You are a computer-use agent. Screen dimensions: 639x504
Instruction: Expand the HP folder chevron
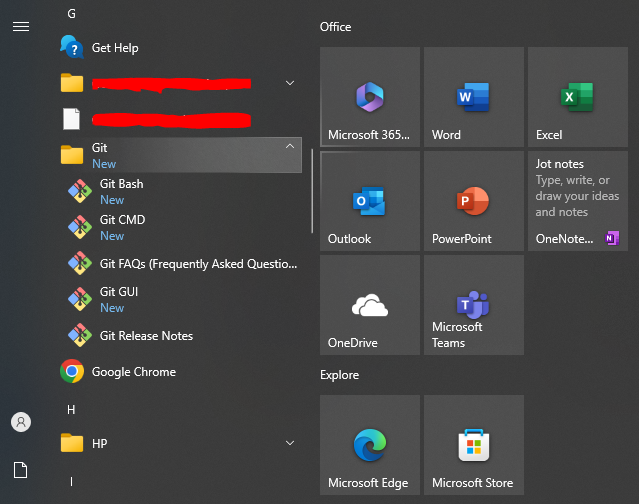pyautogui.click(x=290, y=443)
